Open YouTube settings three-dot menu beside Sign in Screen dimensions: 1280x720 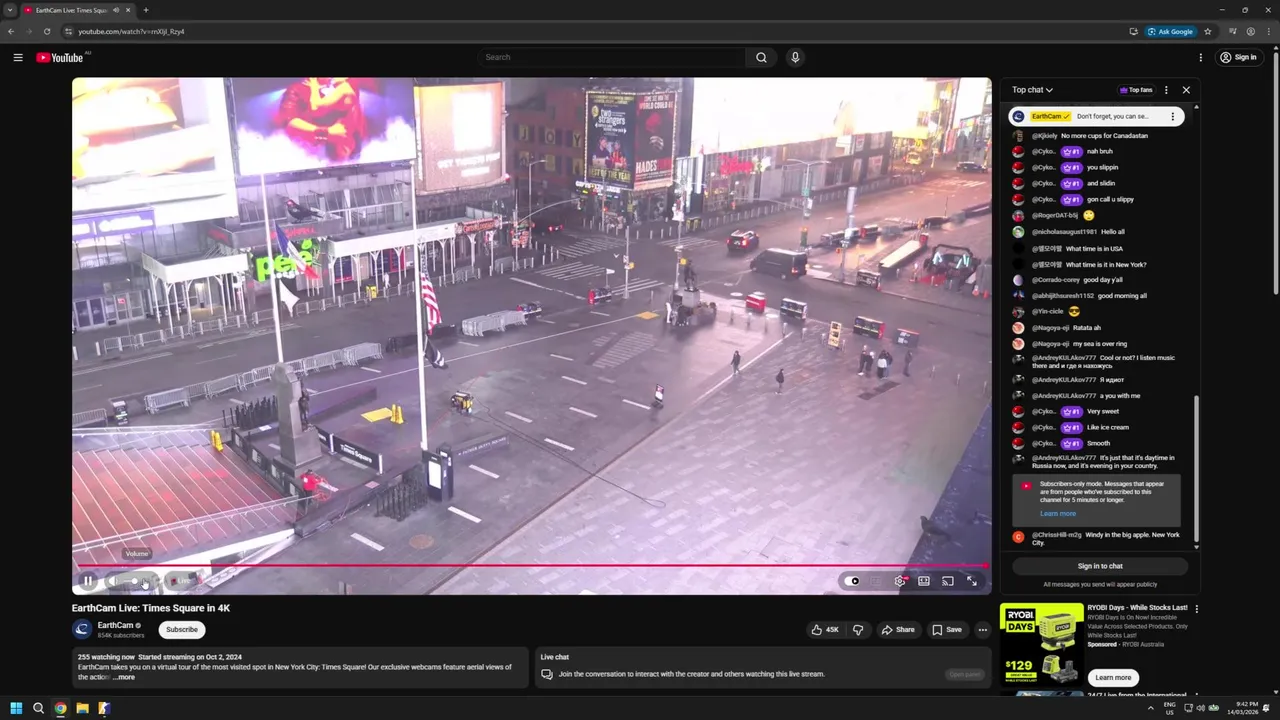(1201, 57)
